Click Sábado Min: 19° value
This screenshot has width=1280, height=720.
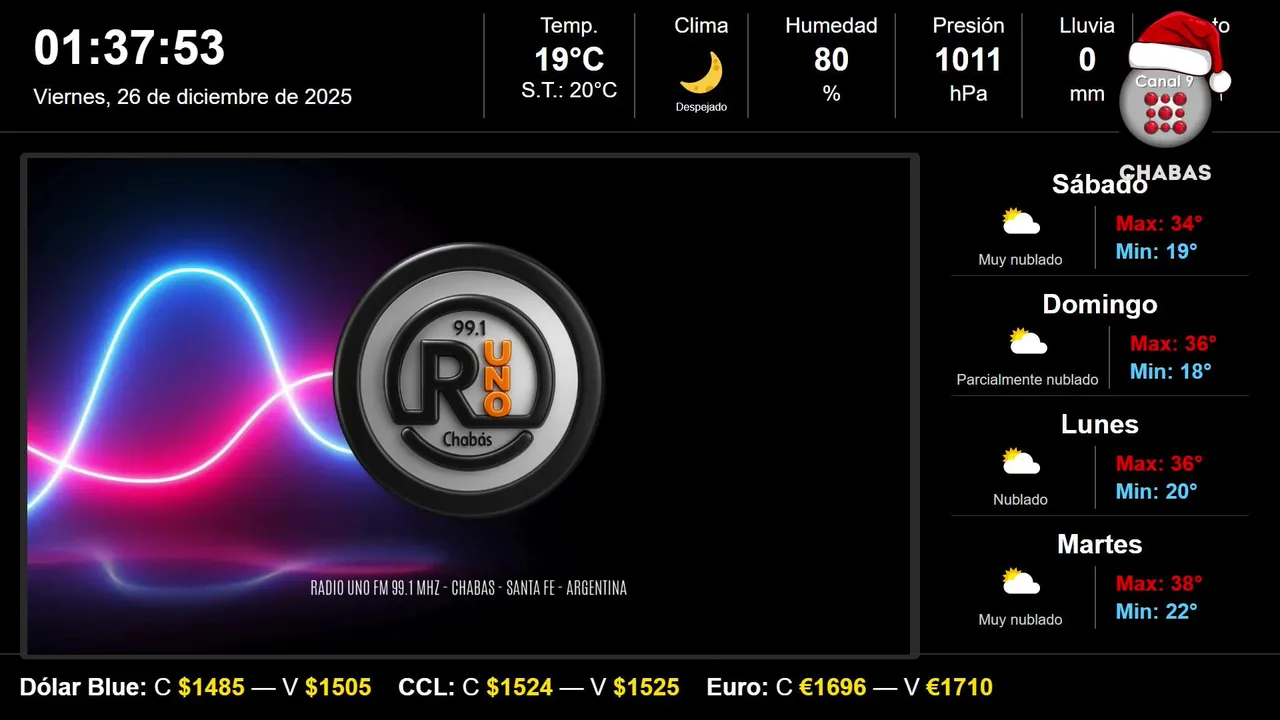[1157, 251]
